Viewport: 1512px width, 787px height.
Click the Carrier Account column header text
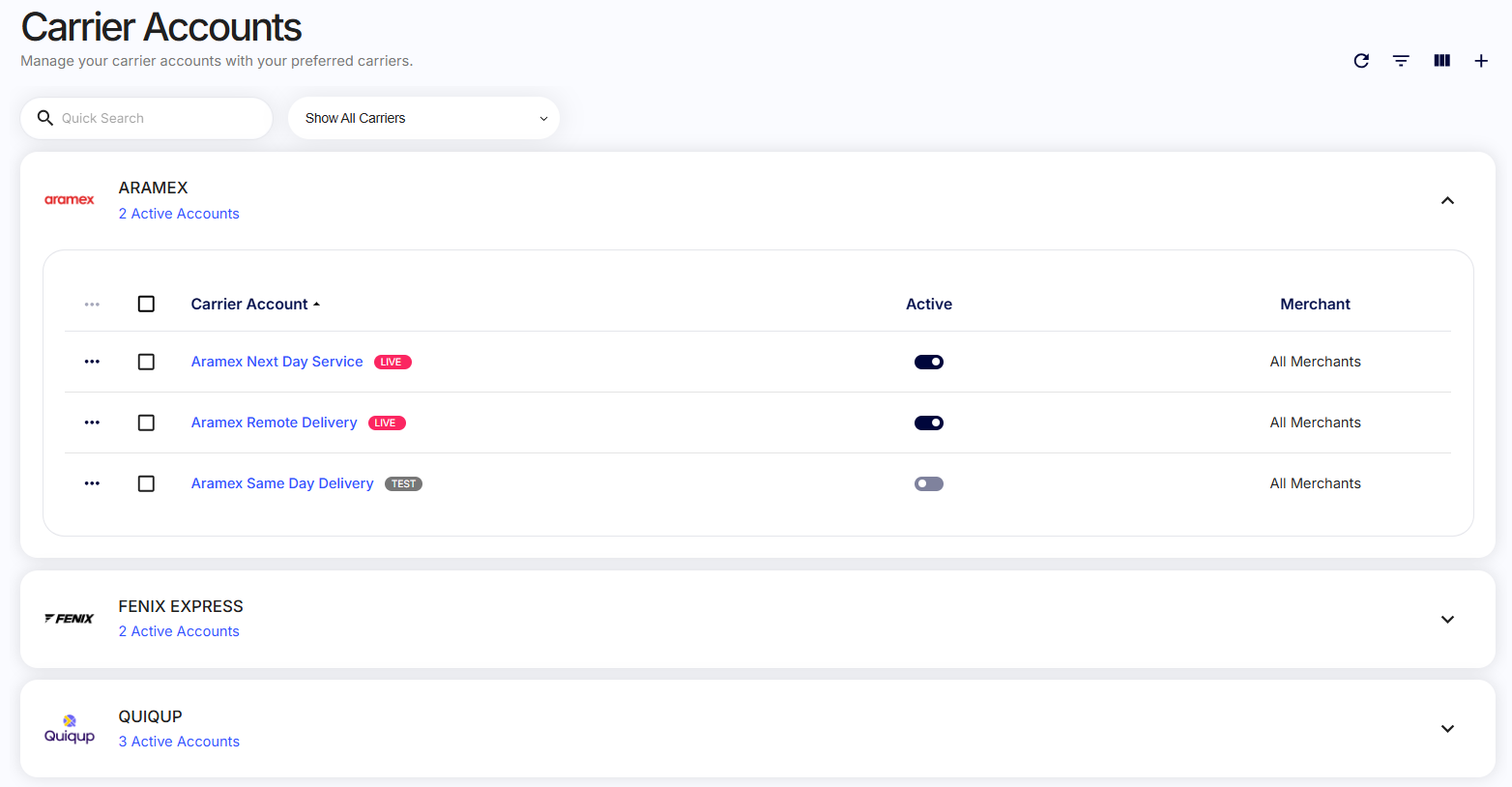(249, 305)
